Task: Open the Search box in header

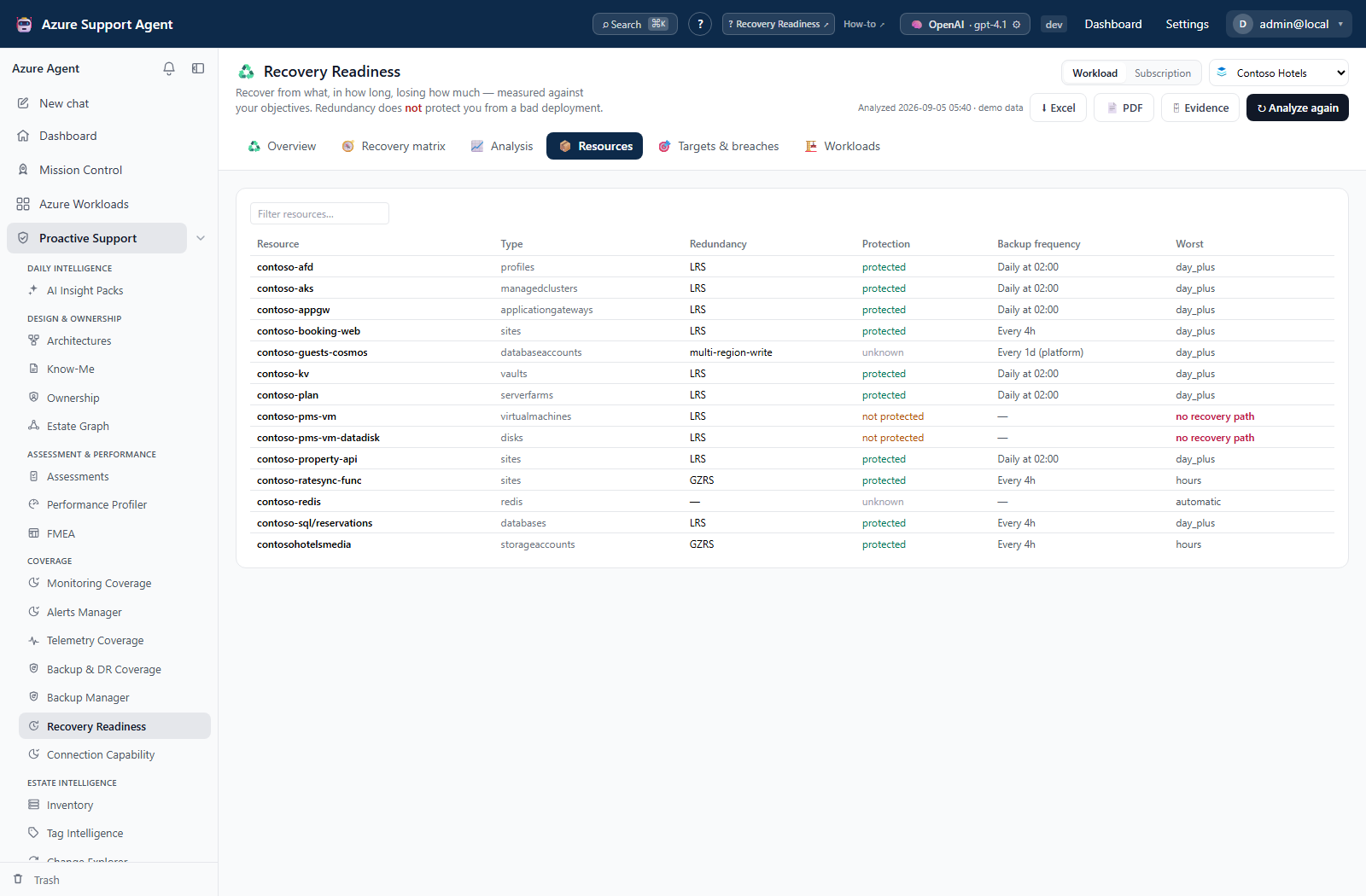Action: click(635, 24)
